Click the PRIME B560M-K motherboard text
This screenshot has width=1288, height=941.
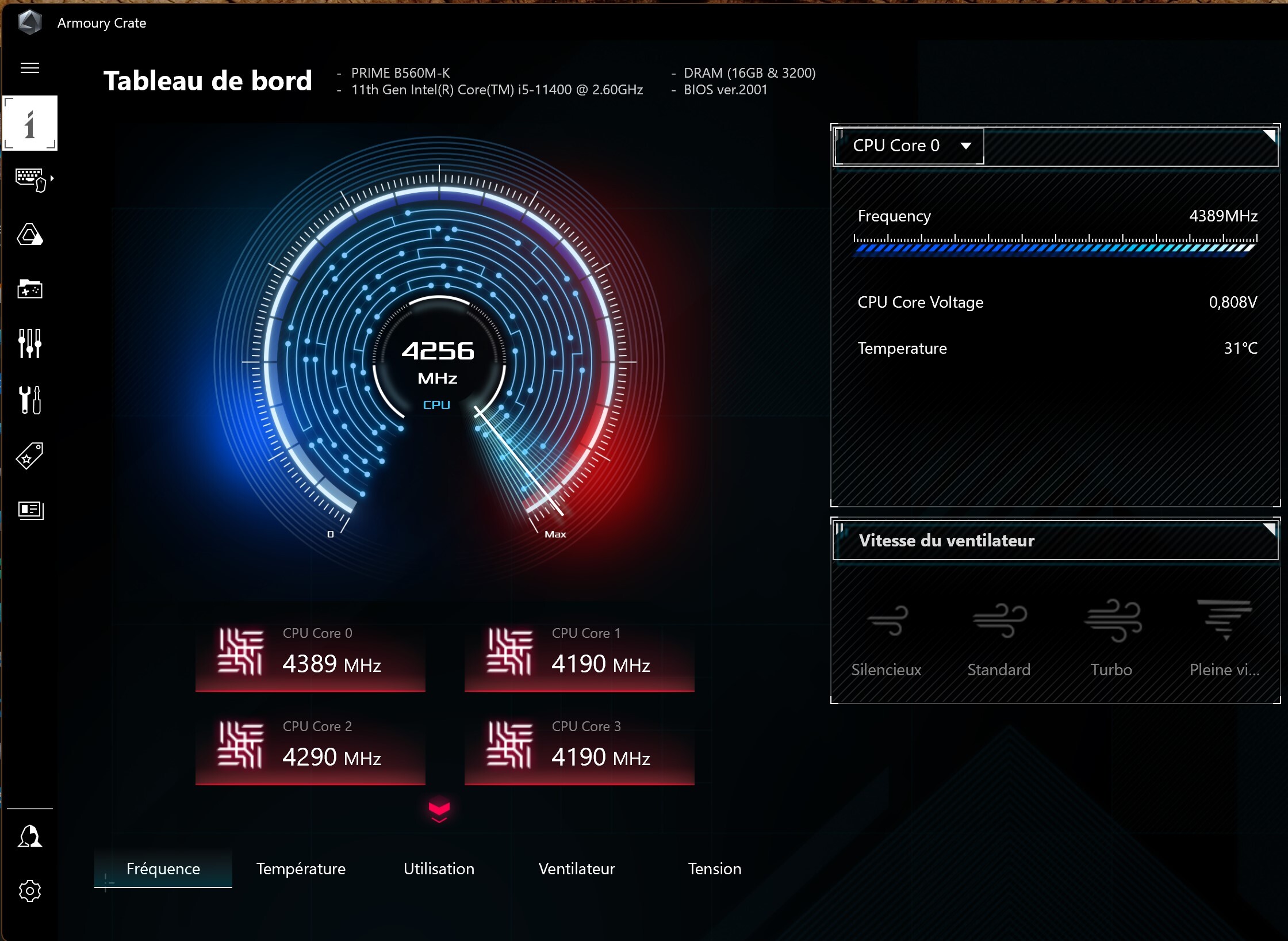[x=401, y=73]
